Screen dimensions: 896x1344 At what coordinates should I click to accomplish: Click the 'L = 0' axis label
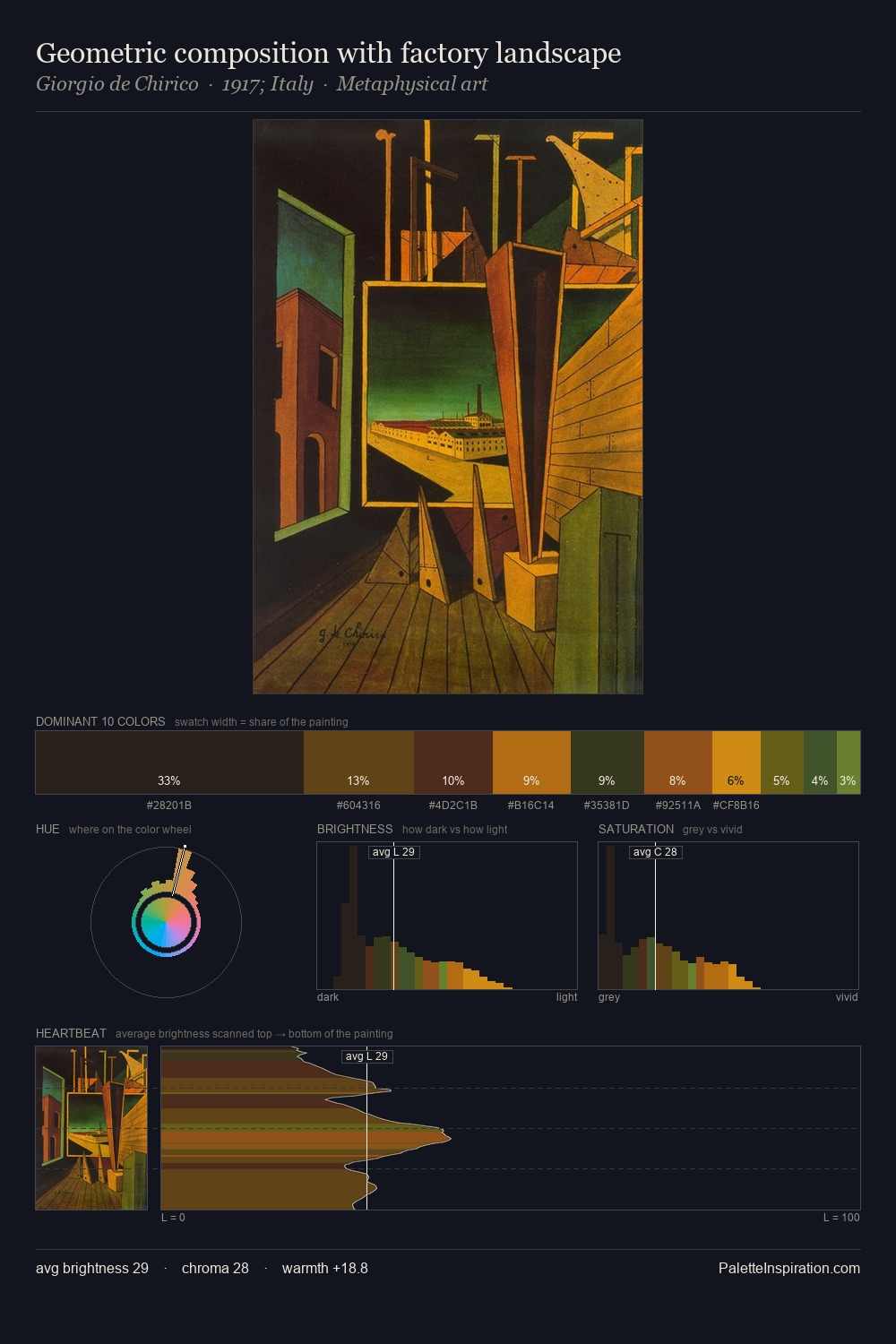click(174, 1217)
